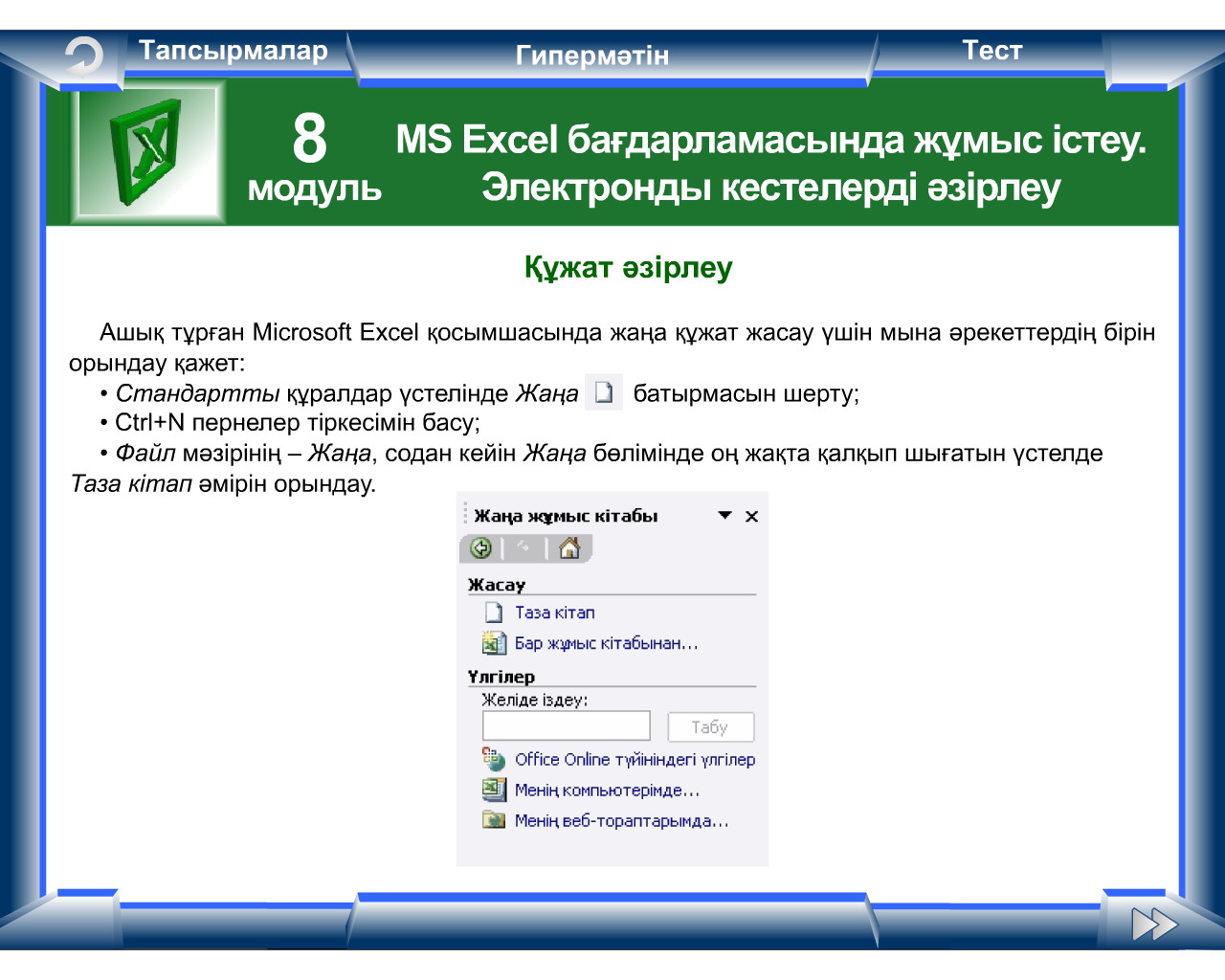The width and height of the screenshot is (1225, 980).
Task: Click the Жасау section heading
Action: [x=497, y=585]
